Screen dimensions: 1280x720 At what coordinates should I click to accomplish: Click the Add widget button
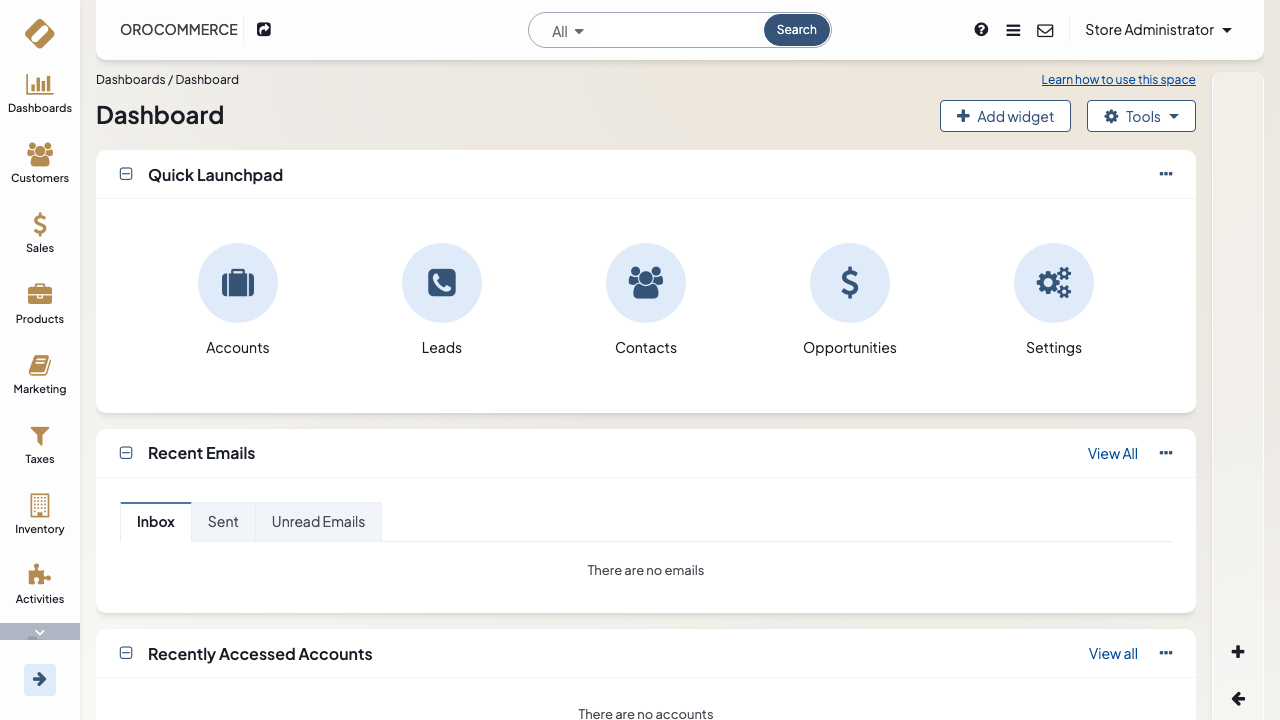click(x=1005, y=116)
